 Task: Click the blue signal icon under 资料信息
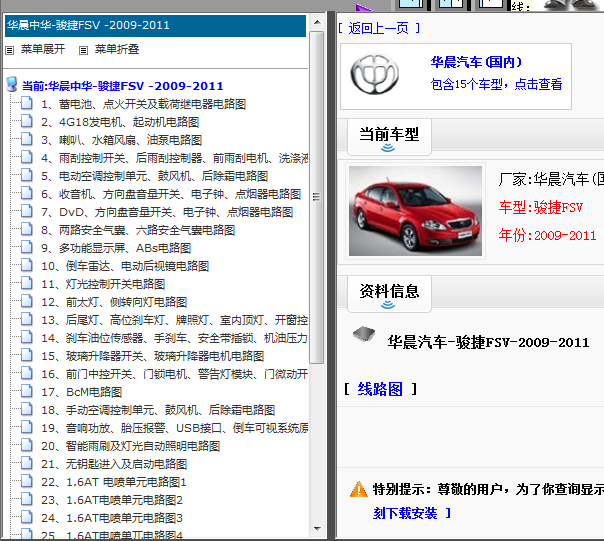tap(388, 305)
